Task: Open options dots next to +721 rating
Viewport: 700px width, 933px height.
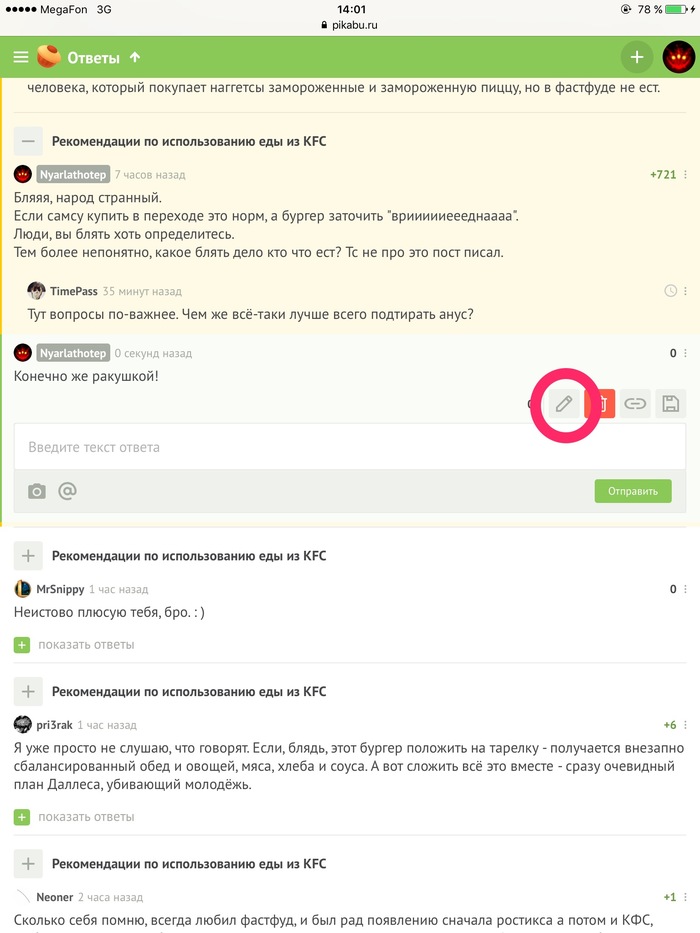Action: (x=686, y=174)
